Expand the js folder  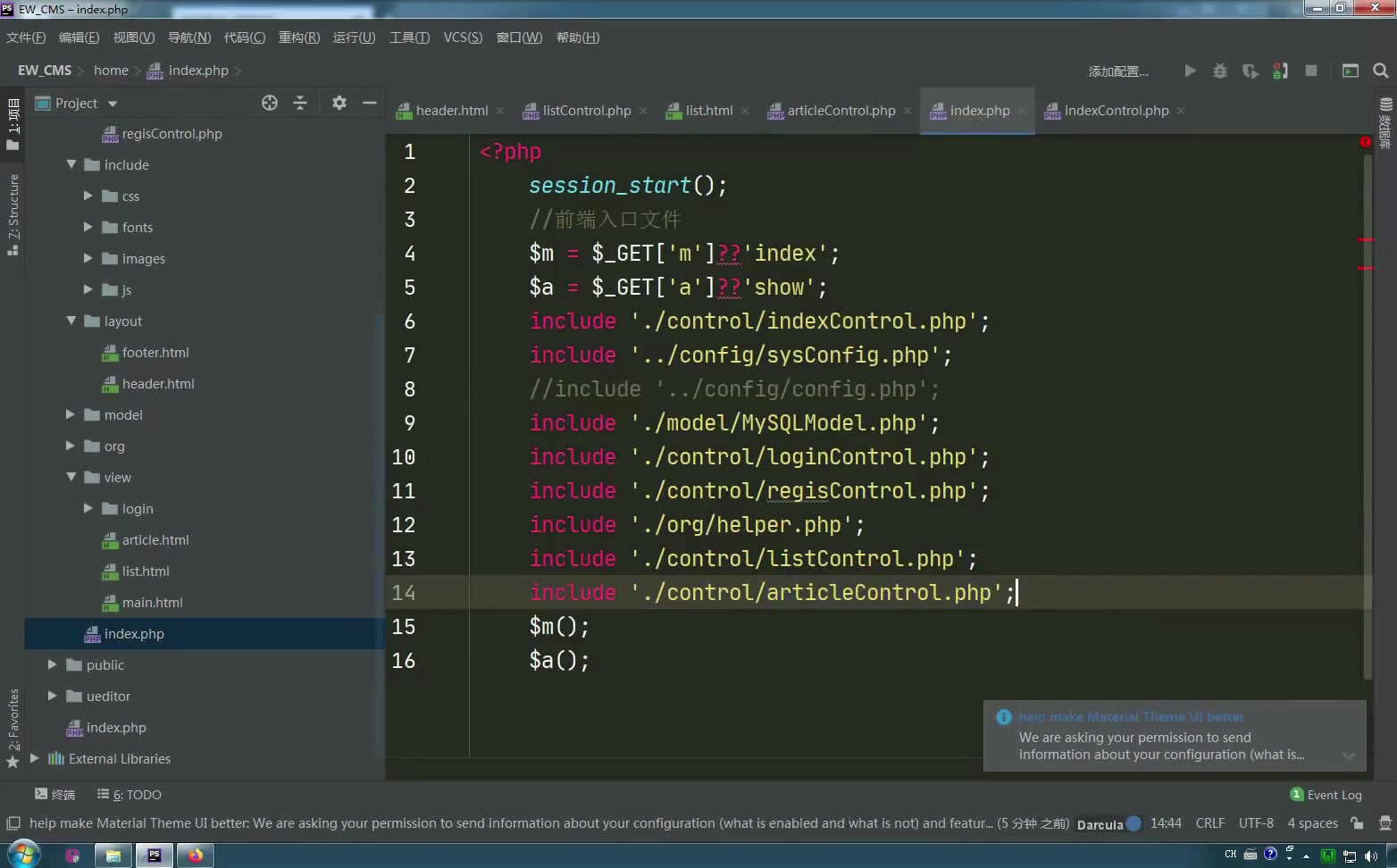(x=88, y=289)
